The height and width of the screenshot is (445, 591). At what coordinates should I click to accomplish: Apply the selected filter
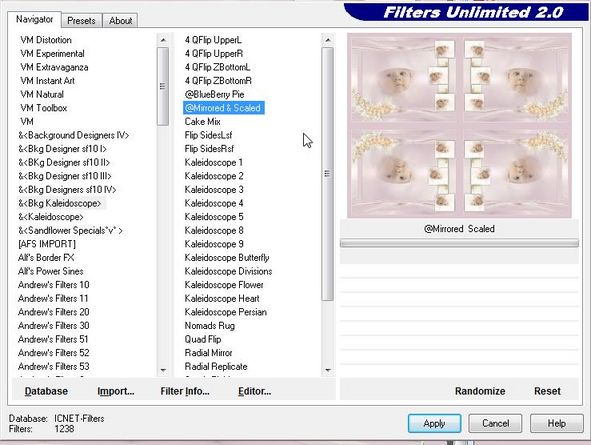(x=434, y=424)
